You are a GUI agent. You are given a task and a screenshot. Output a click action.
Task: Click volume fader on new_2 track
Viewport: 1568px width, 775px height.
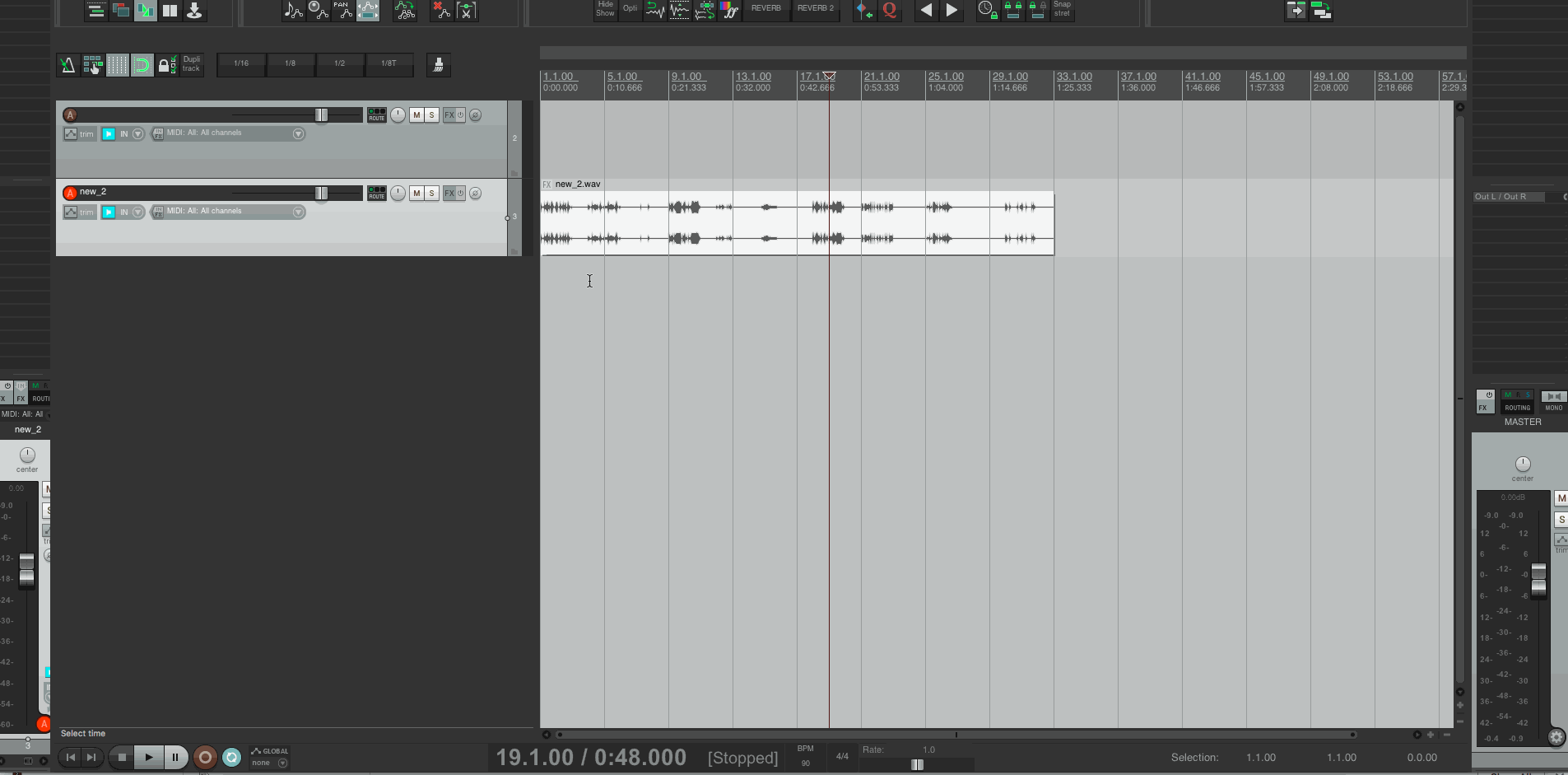click(x=321, y=193)
